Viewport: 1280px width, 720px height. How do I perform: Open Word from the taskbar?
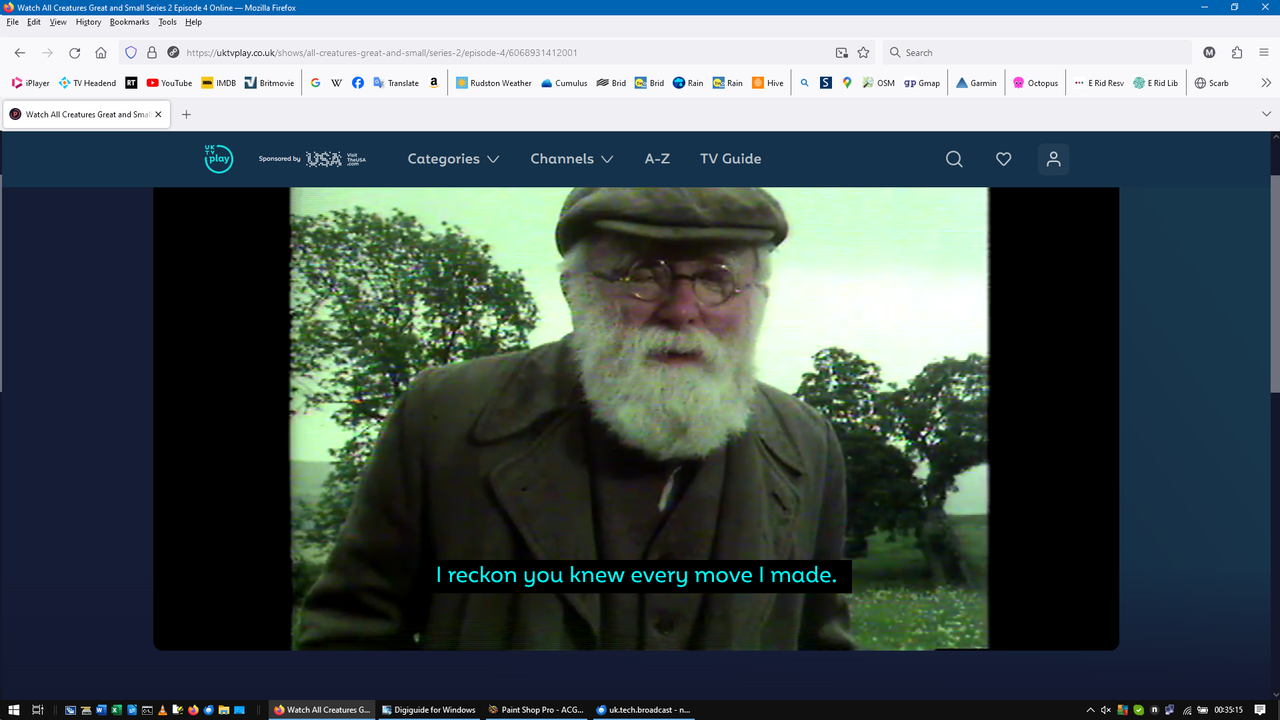101,710
